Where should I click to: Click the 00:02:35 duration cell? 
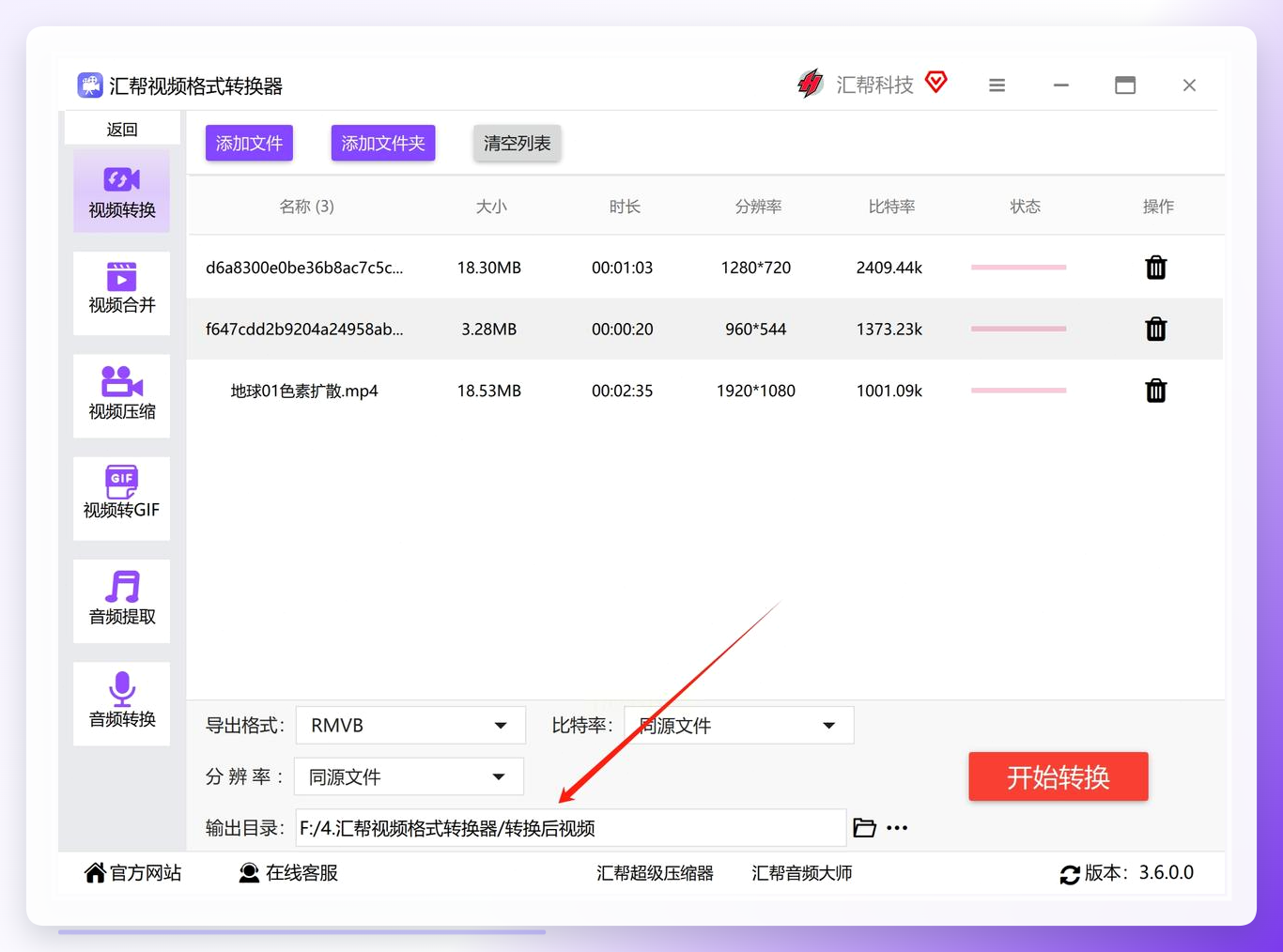[x=622, y=391]
